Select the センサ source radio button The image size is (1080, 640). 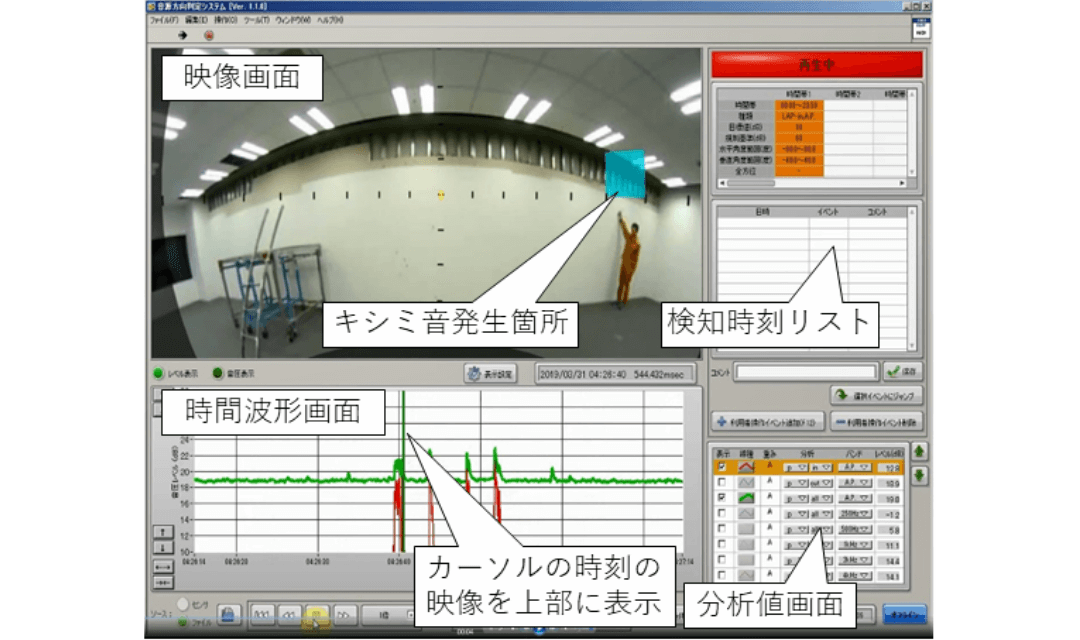183,604
